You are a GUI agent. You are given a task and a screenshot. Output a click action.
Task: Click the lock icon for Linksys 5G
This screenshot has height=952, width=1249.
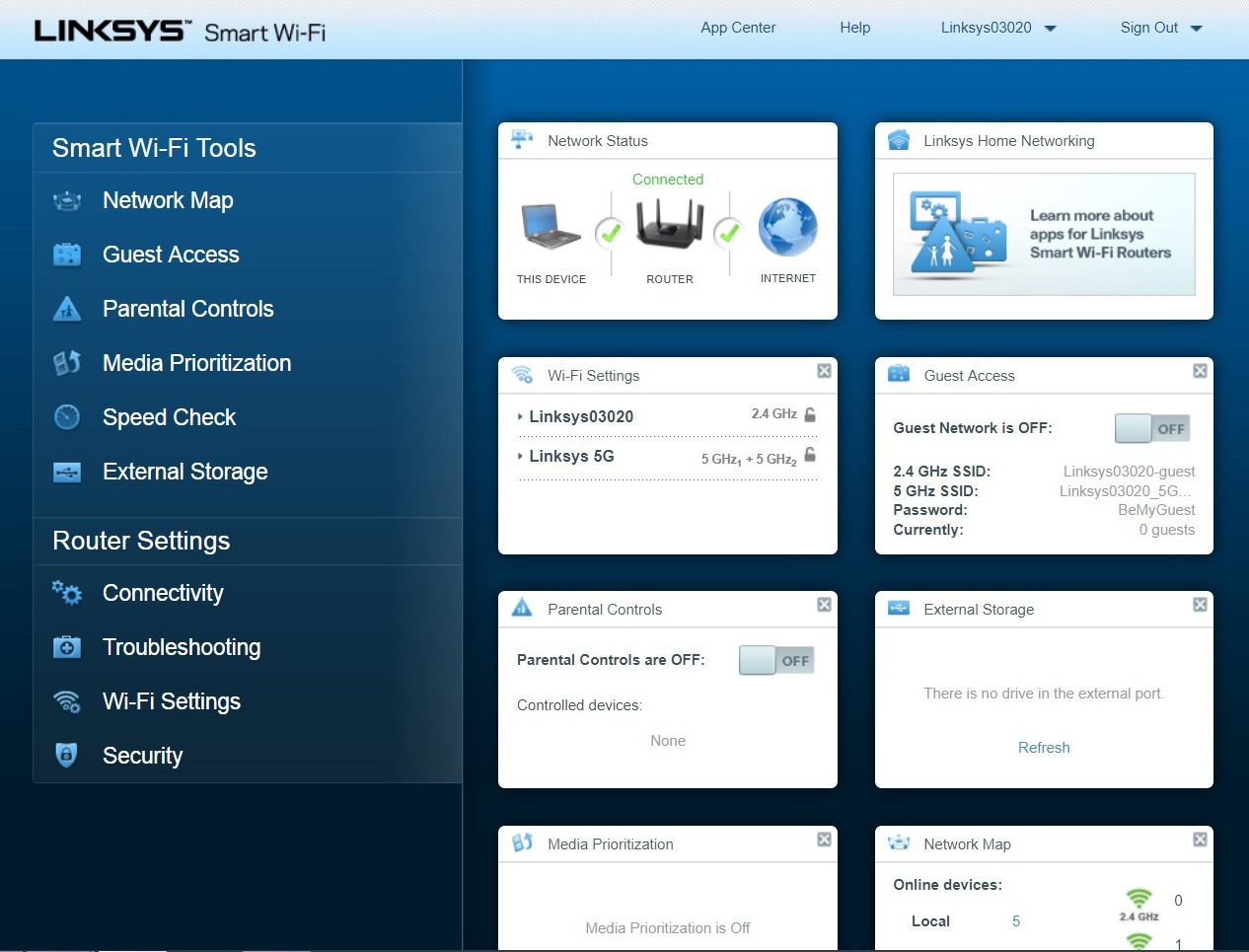coord(810,455)
